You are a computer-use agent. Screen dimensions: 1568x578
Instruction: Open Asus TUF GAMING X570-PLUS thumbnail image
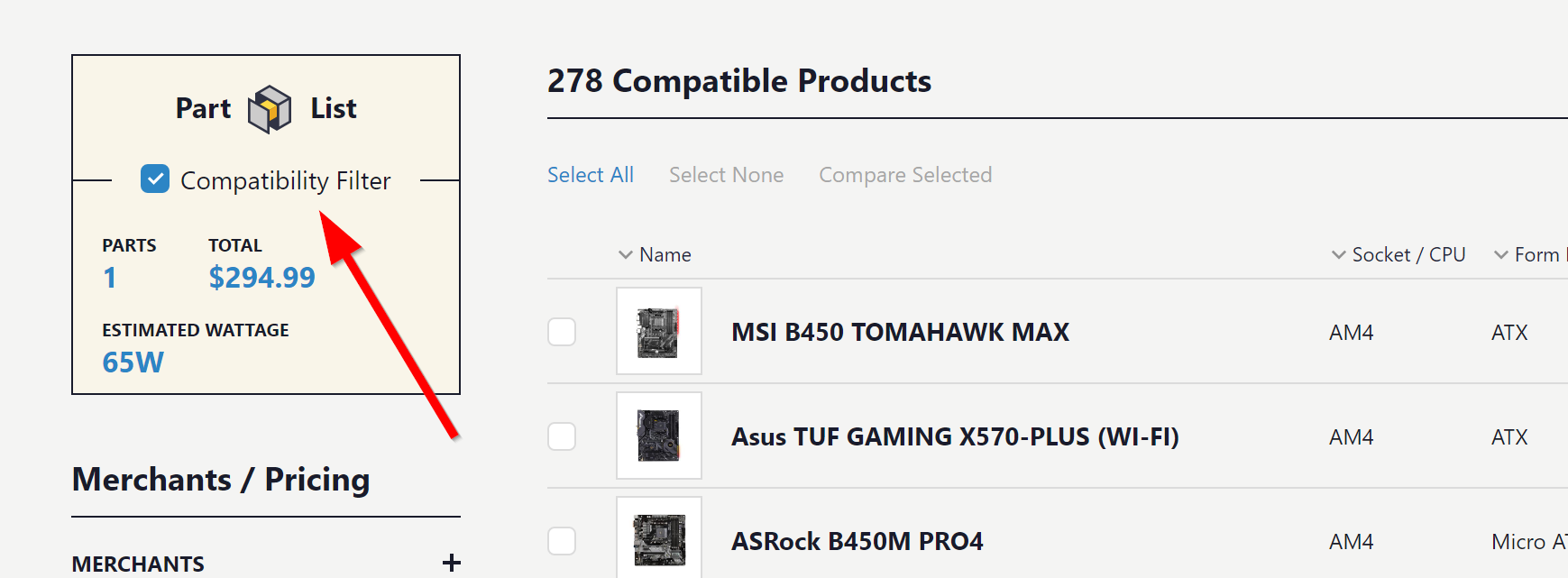pyautogui.click(x=659, y=436)
